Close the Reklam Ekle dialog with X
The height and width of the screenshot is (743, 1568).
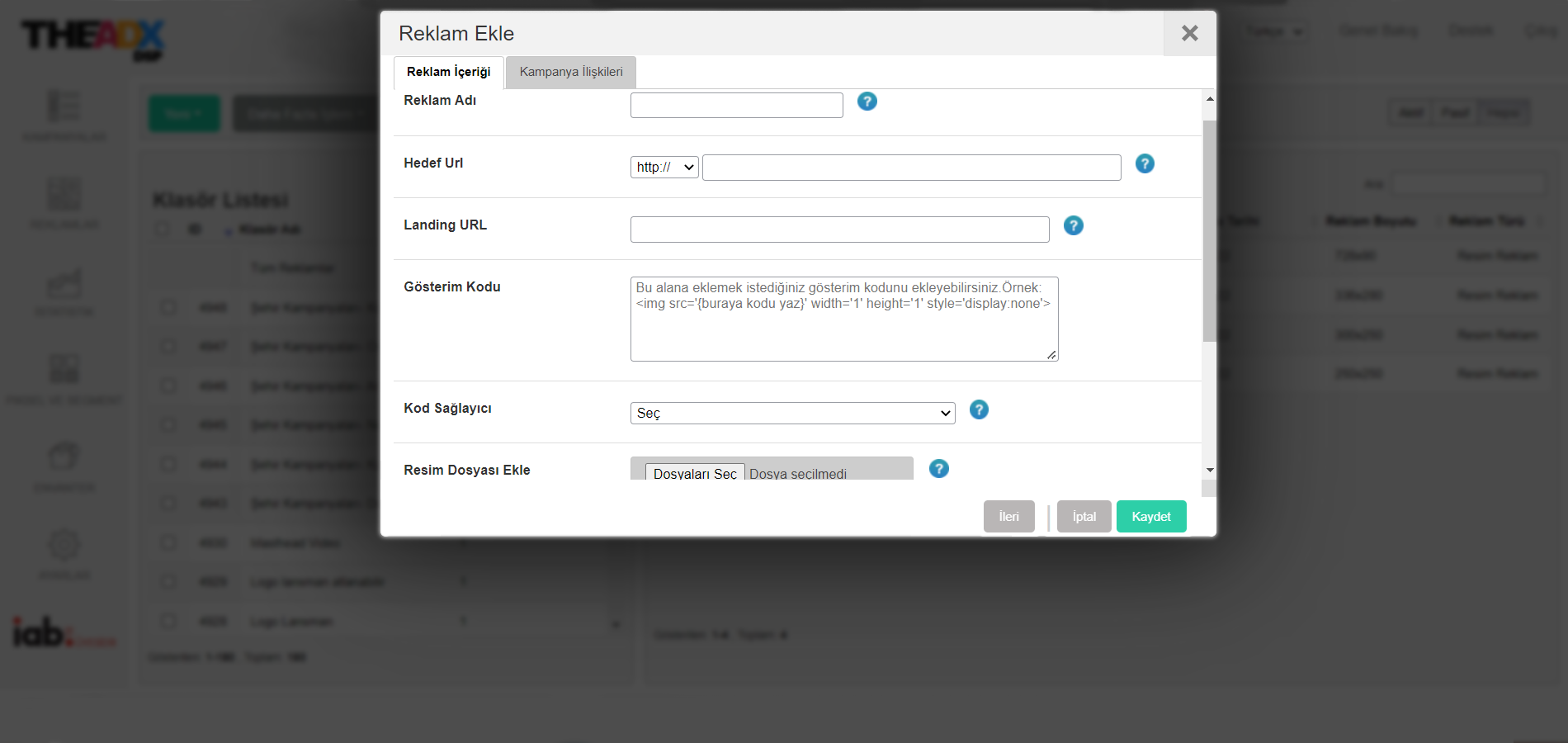[x=1189, y=33]
